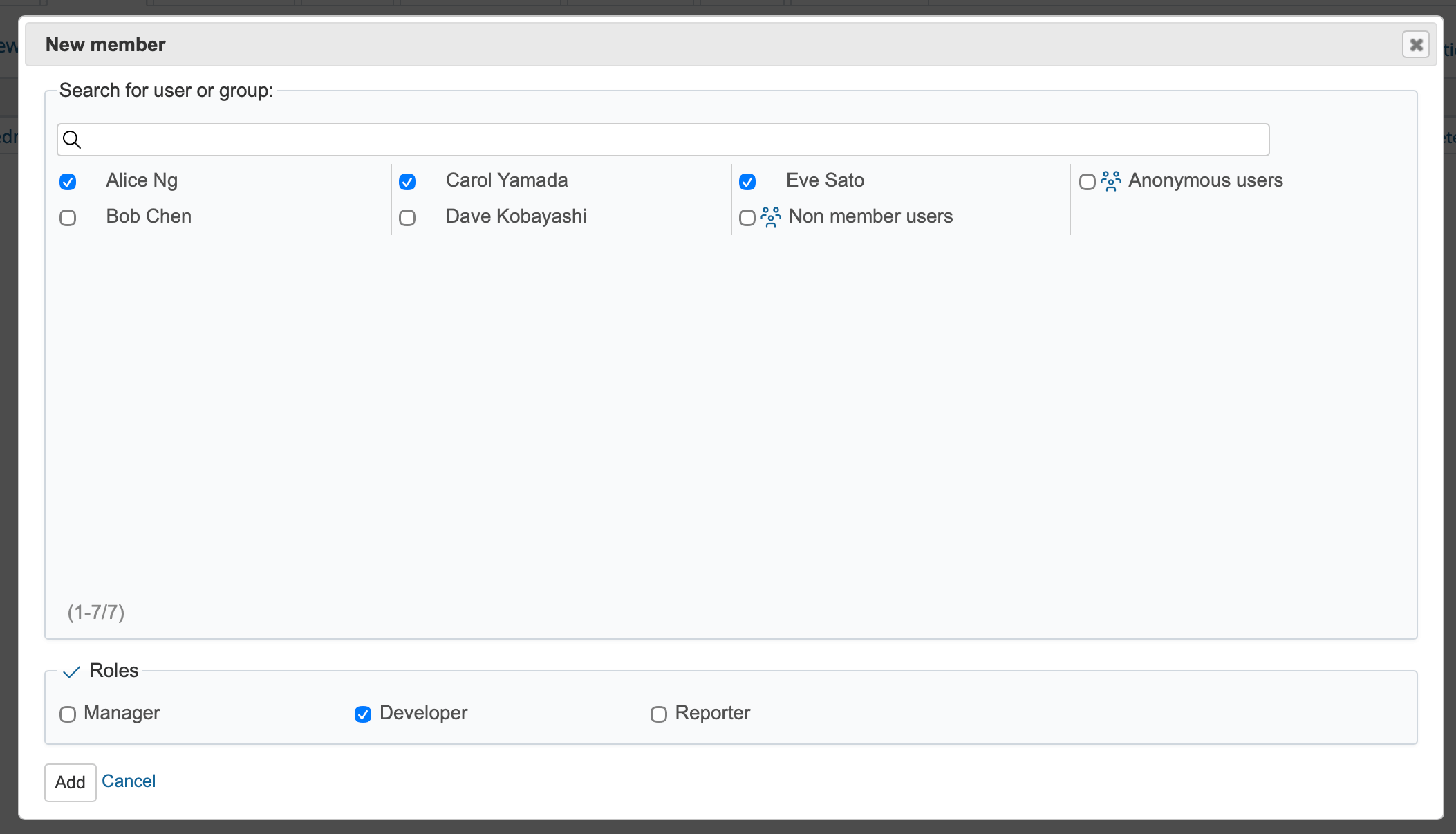Click the Roles checkmark toggle icon

point(71,671)
